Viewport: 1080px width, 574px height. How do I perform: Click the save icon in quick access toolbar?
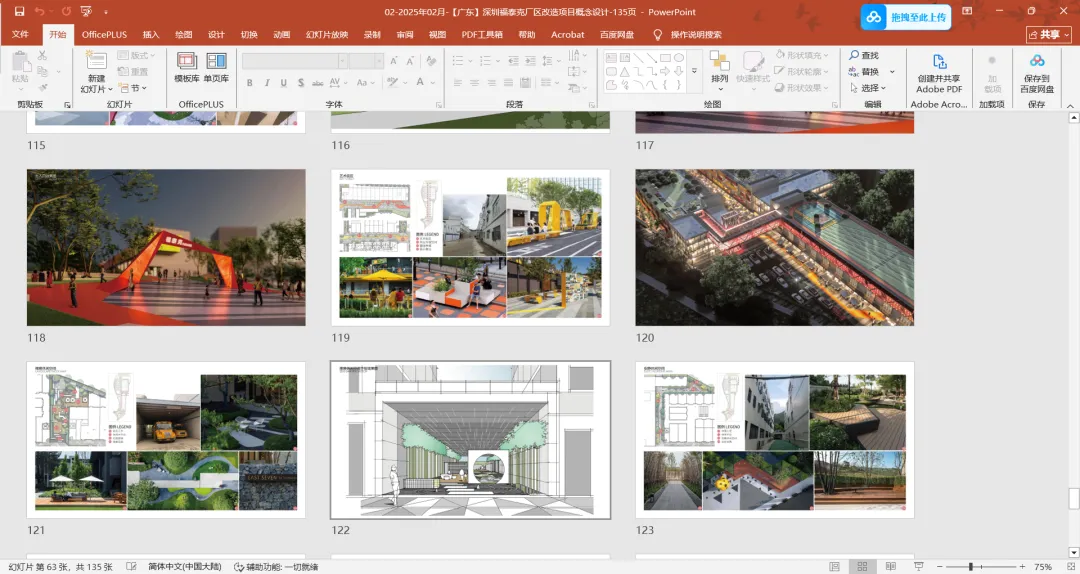click(x=19, y=12)
